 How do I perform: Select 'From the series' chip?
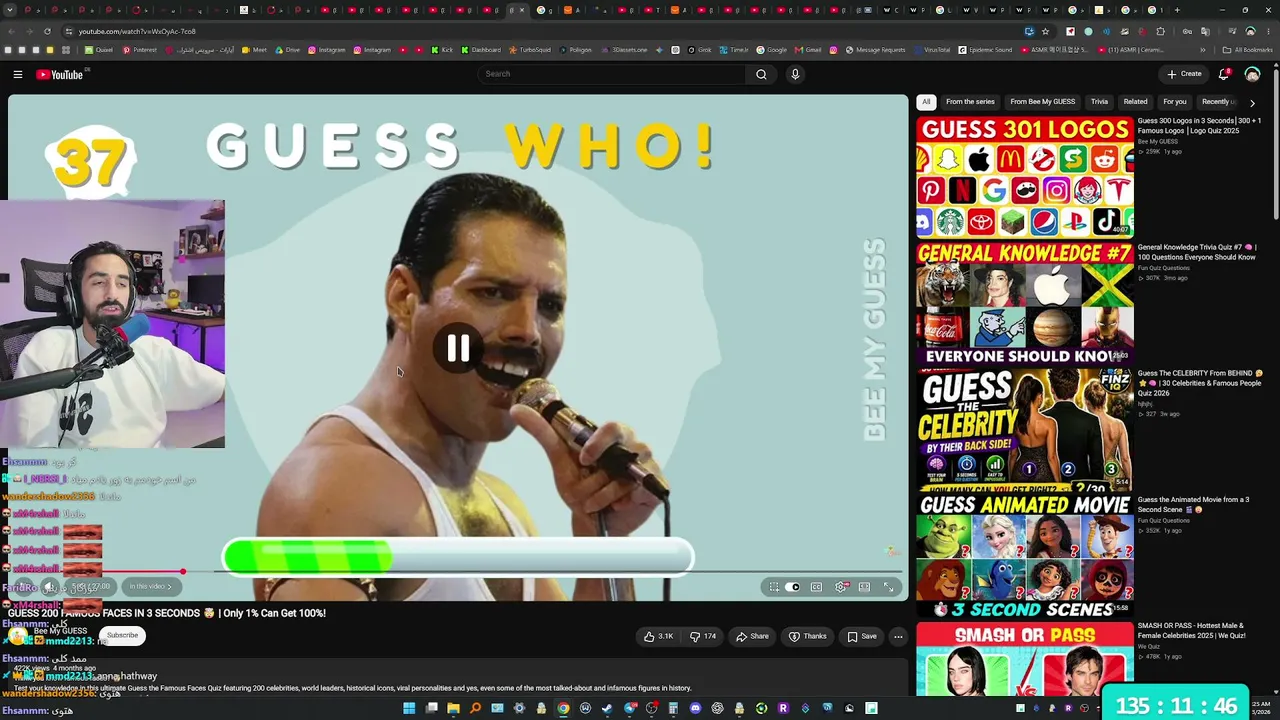coord(970,102)
